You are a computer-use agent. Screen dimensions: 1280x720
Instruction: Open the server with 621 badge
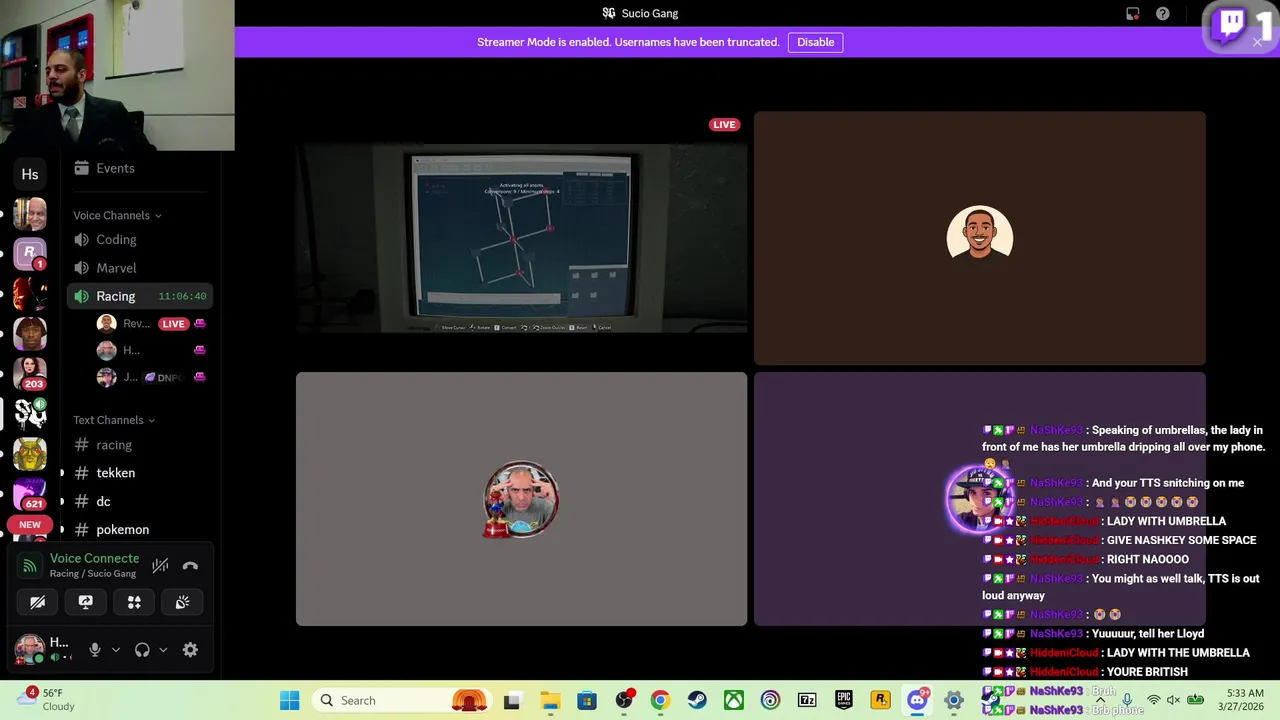pos(30,494)
